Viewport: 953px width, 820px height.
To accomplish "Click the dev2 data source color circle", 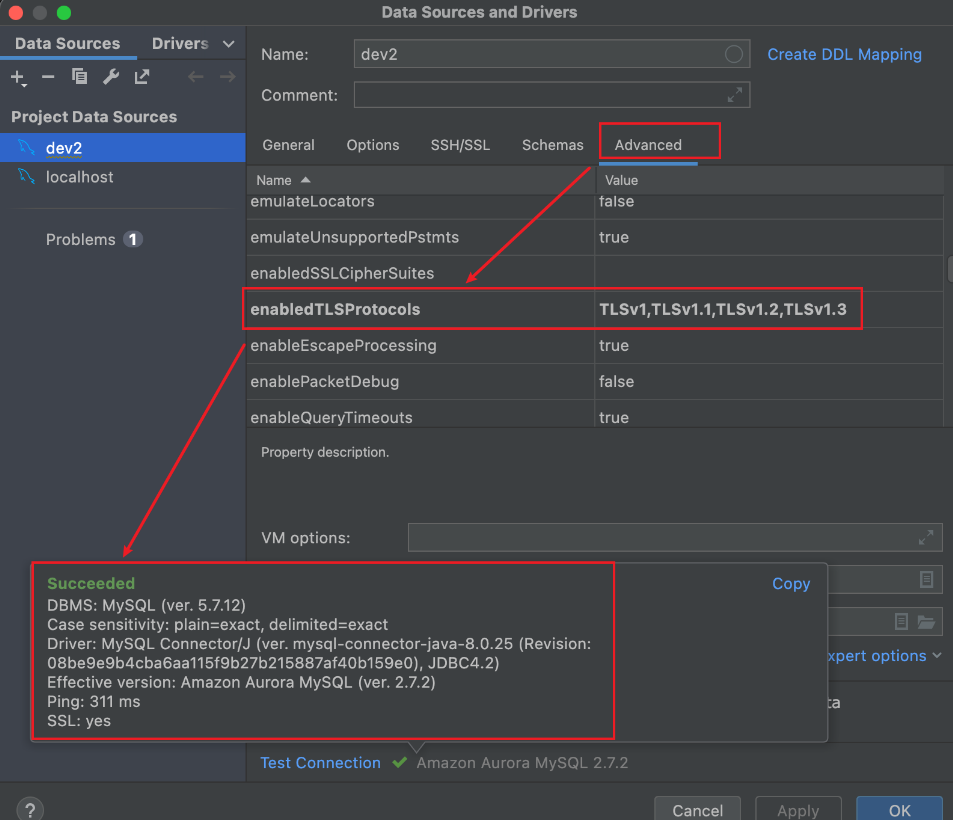I will (x=734, y=54).
